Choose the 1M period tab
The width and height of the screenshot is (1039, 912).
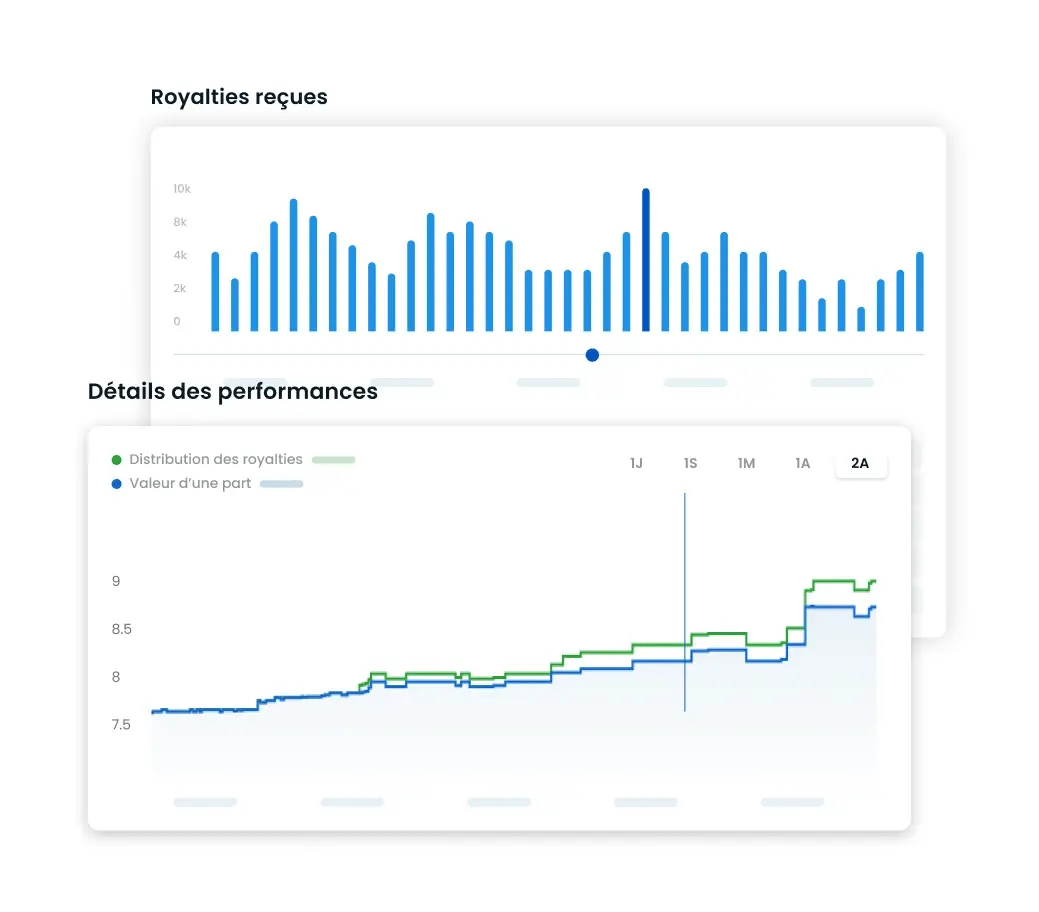click(746, 463)
